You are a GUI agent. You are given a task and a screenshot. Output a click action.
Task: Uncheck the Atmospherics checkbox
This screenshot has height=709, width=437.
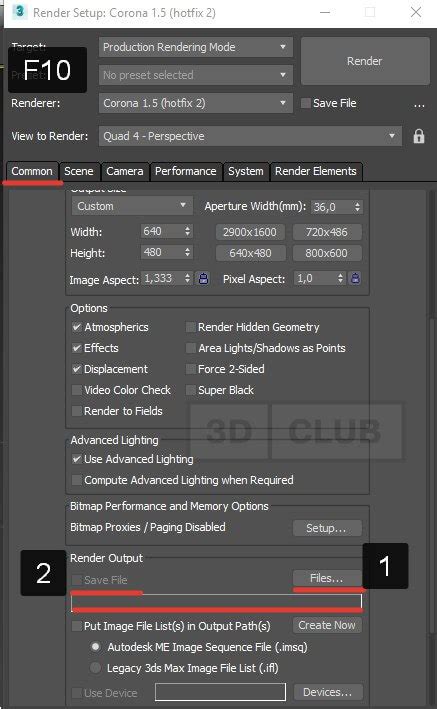pyautogui.click(x=76, y=327)
